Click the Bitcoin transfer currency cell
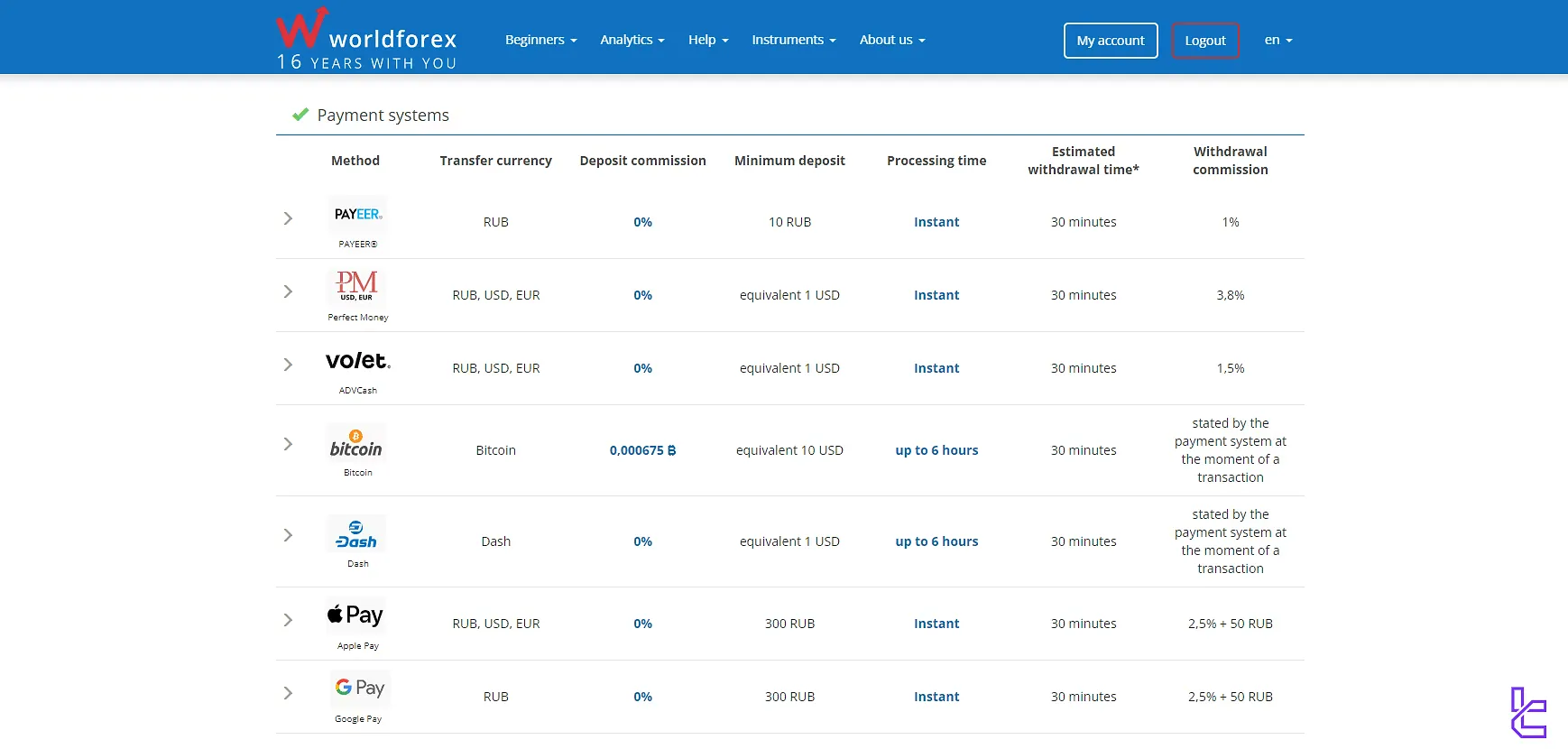The height and width of the screenshot is (749, 1568). pyautogui.click(x=496, y=450)
